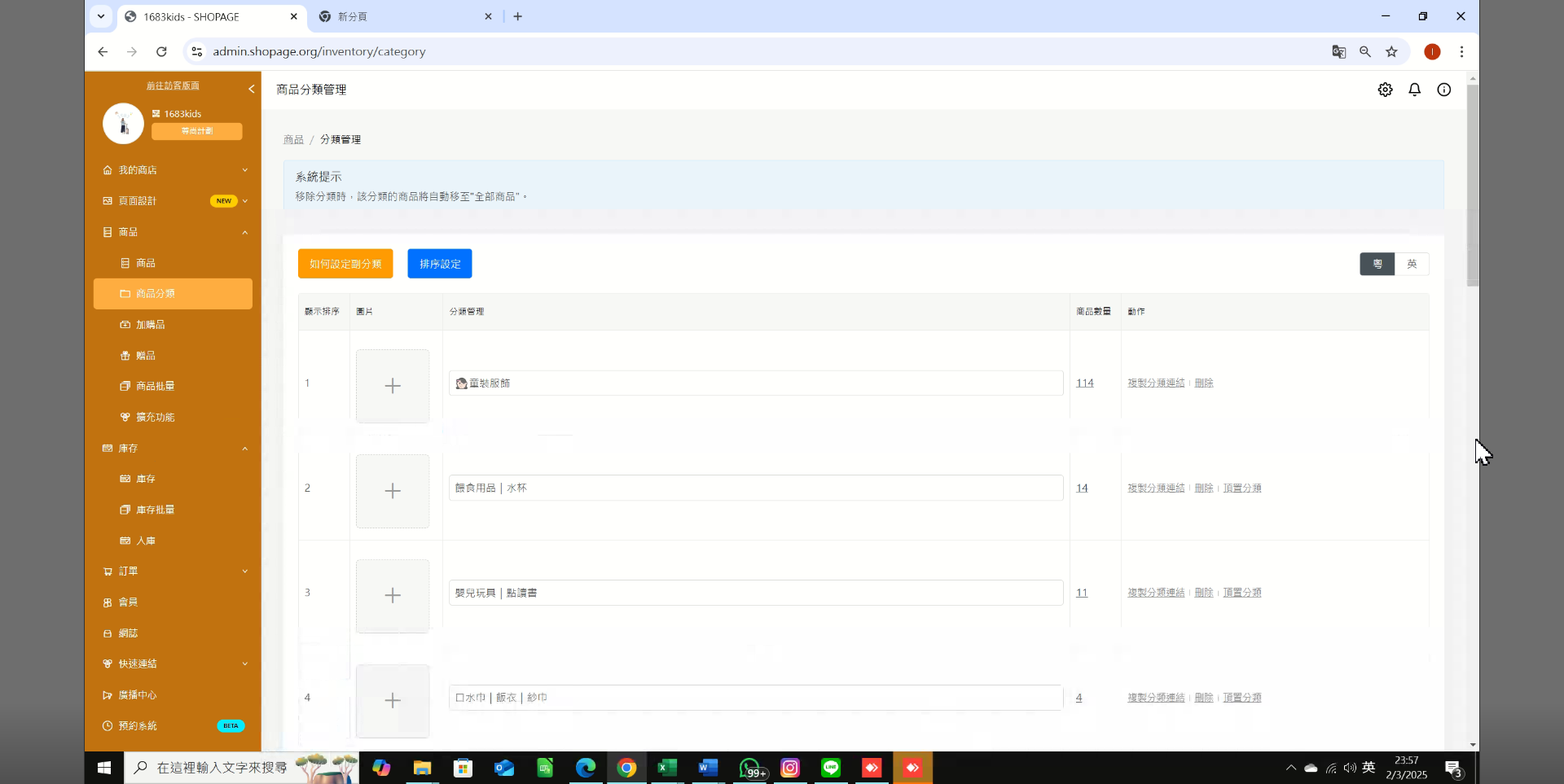The image size is (1564, 784).
Task: Open the notifications bell
Action: [x=1414, y=90]
